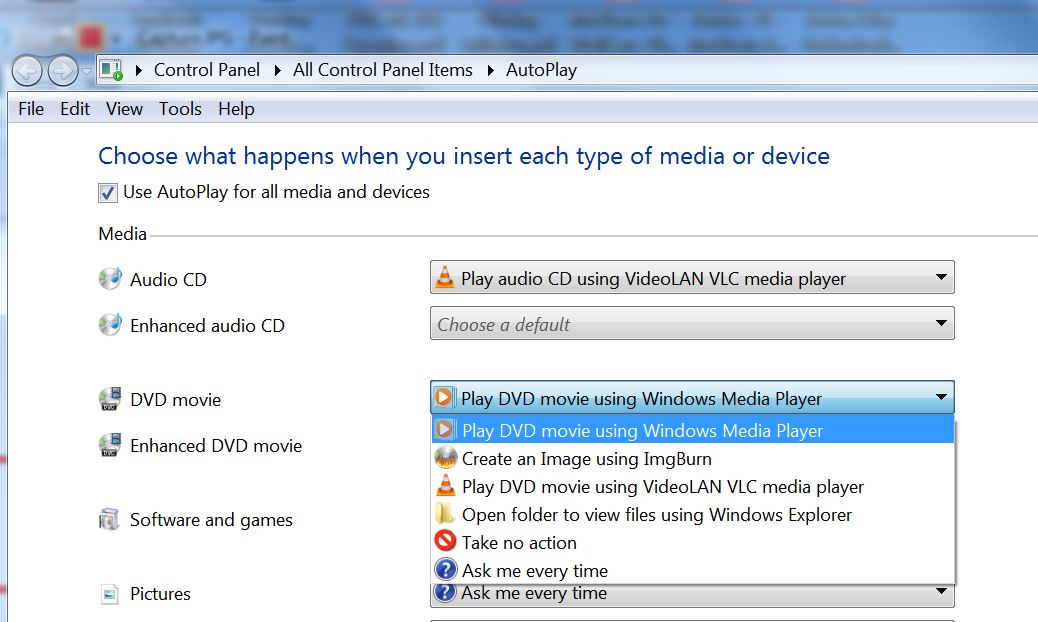
Task: Toggle Use AutoPlay for all media checkbox
Action: pos(108,193)
